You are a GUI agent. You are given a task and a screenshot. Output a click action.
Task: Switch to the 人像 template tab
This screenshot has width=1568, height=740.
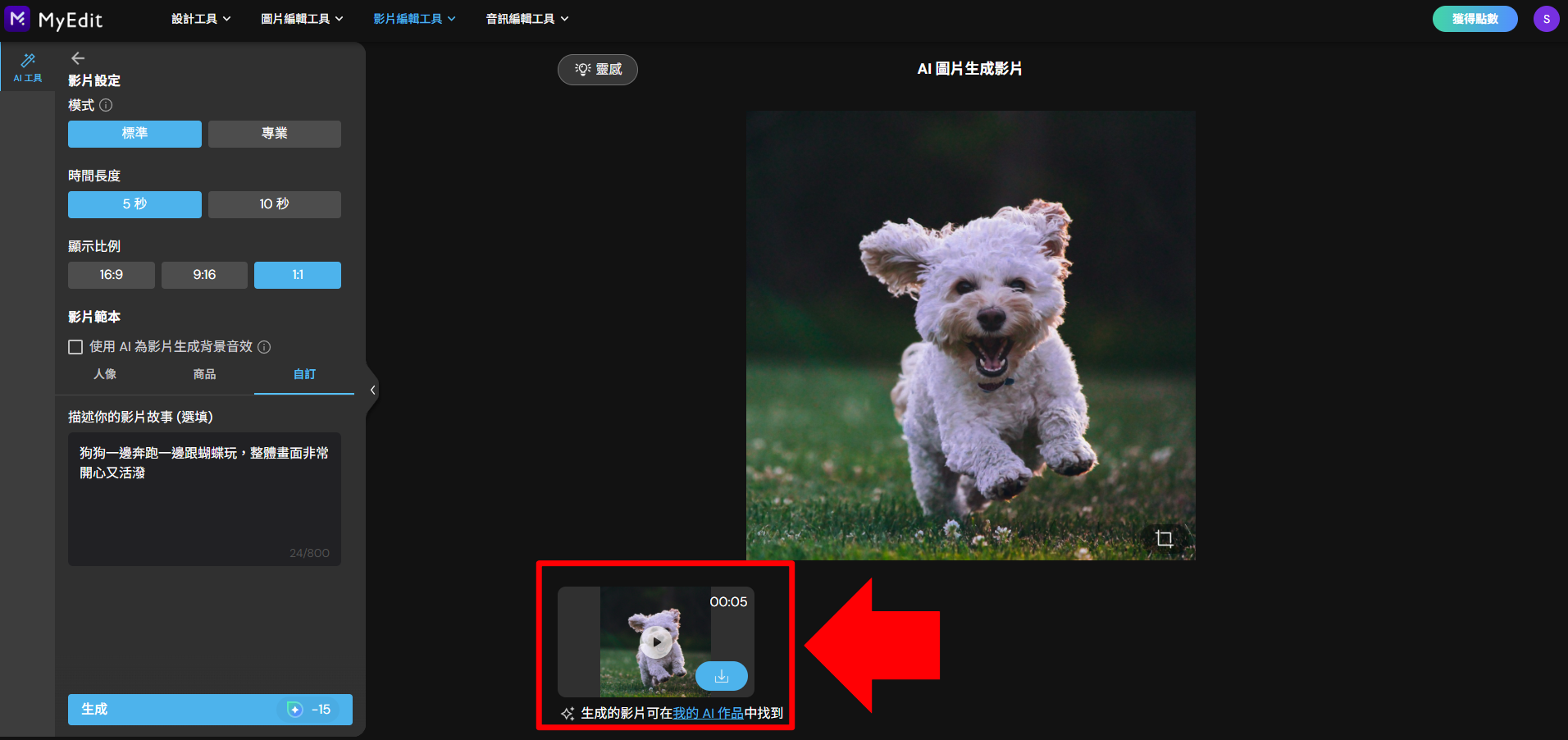click(x=105, y=374)
